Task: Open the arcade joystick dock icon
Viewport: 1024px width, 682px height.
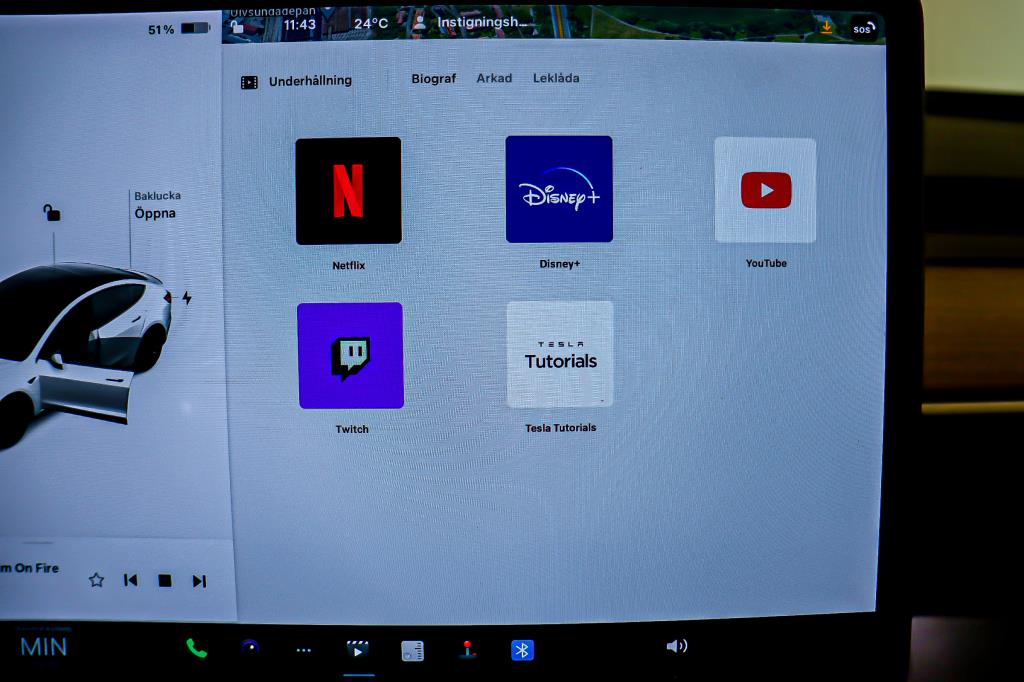Action: (x=467, y=649)
